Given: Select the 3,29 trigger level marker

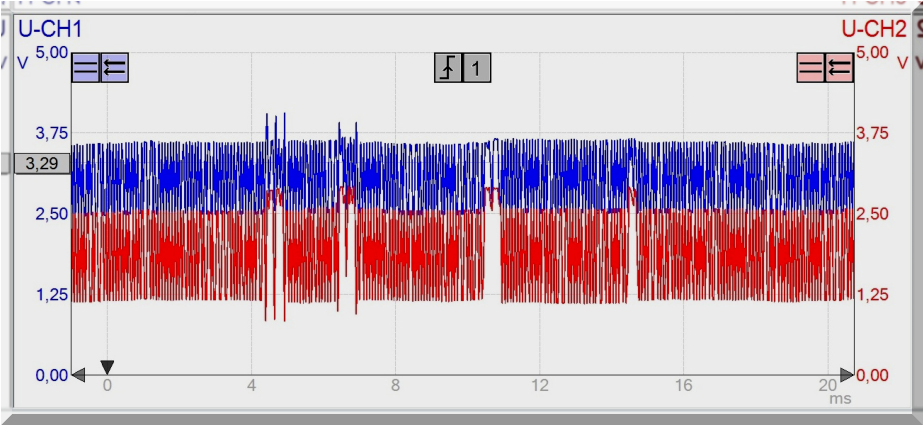Looking at the screenshot, I should pos(40,163).
